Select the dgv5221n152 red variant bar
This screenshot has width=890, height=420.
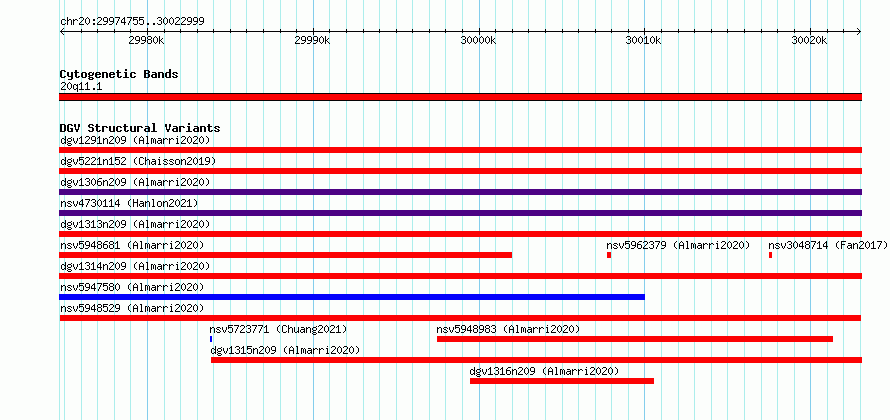point(460,171)
